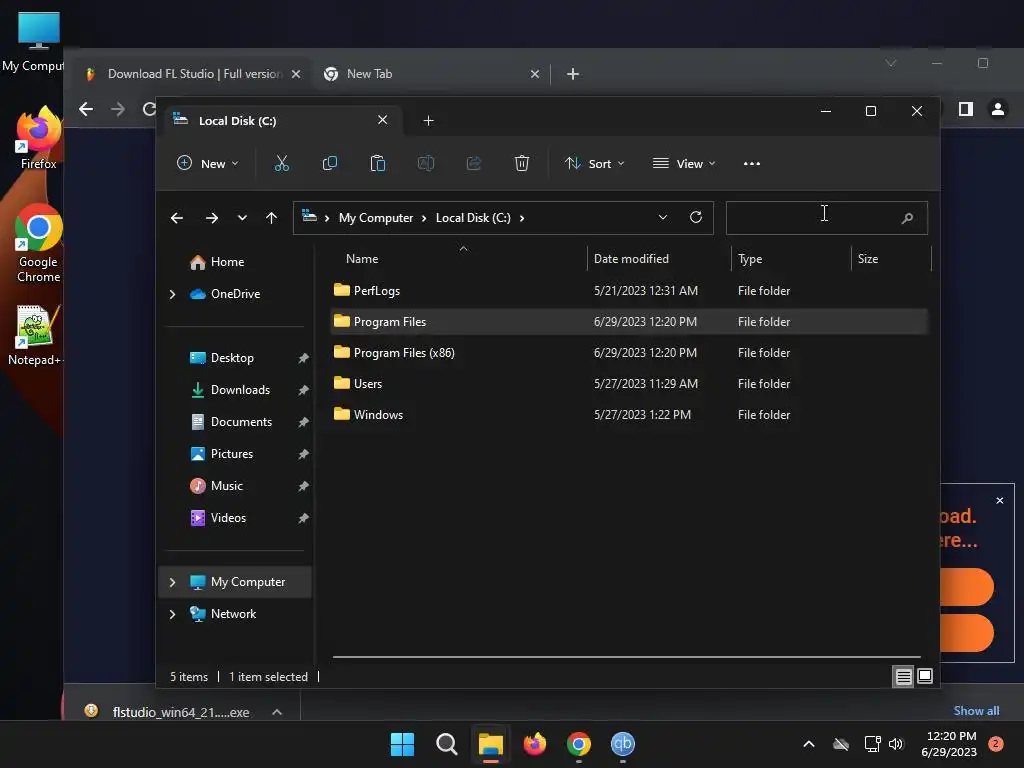This screenshot has width=1024, height=768.
Task: Click the Delete trash can icon
Action: click(x=521, y=163)
